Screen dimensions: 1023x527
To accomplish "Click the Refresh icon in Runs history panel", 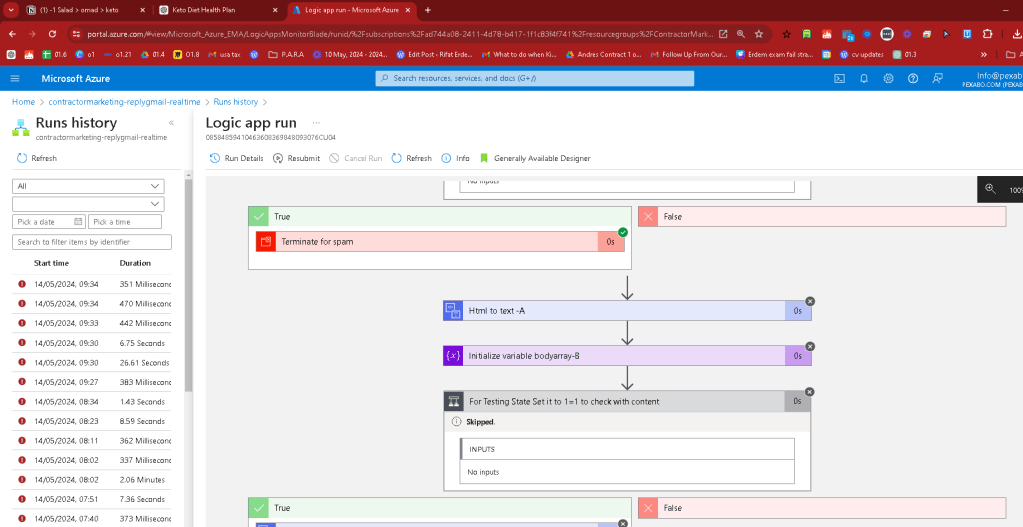I will tap(22, 158).
